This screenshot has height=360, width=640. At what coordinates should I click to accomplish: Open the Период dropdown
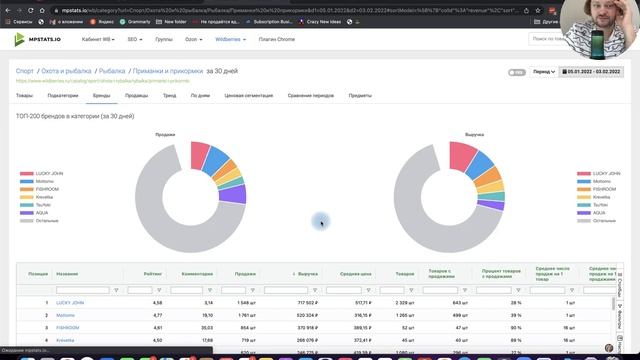pyautogui.click(x=544, y=72)
